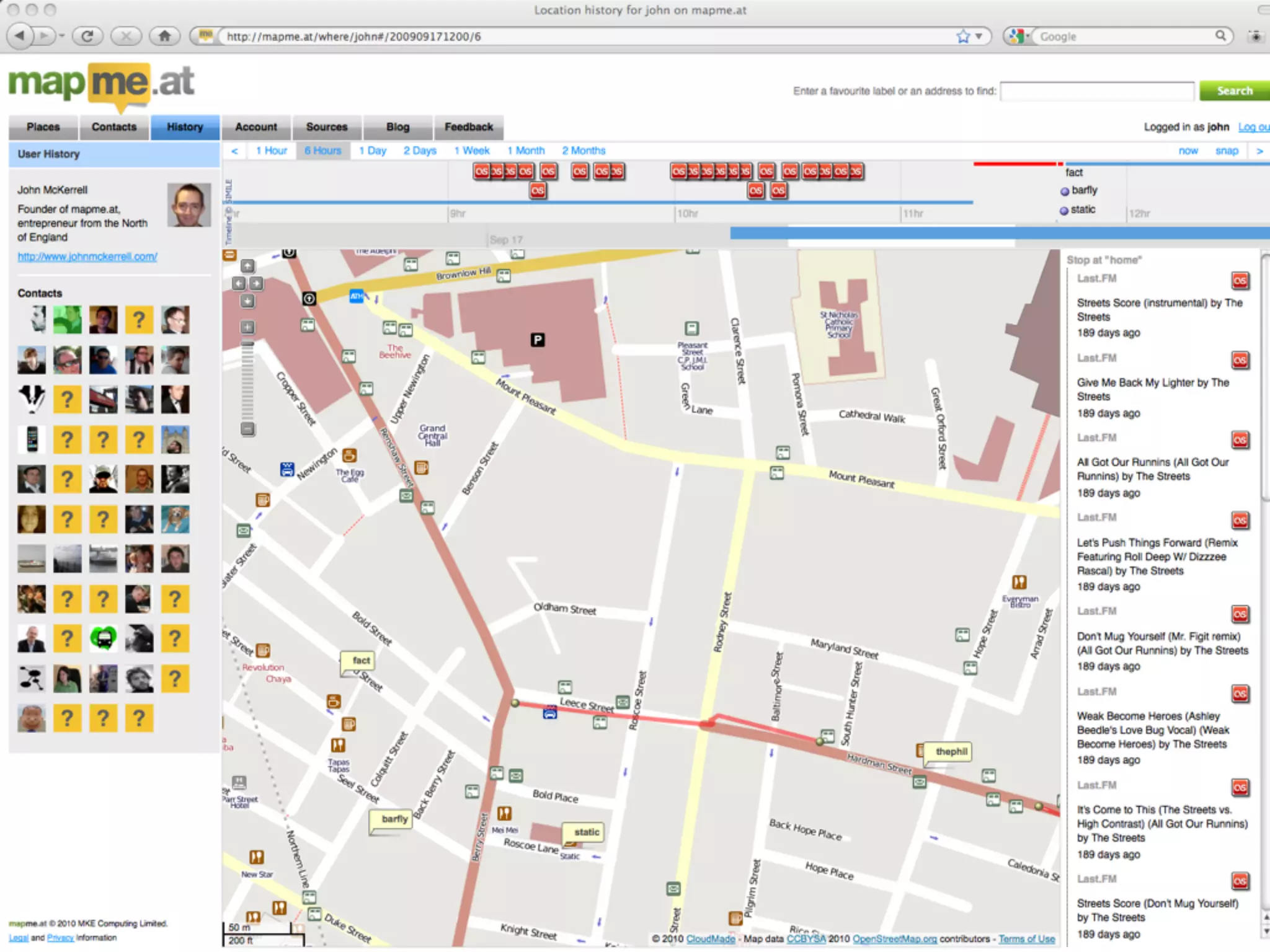Click the parking P icon on map

[537, 340]
